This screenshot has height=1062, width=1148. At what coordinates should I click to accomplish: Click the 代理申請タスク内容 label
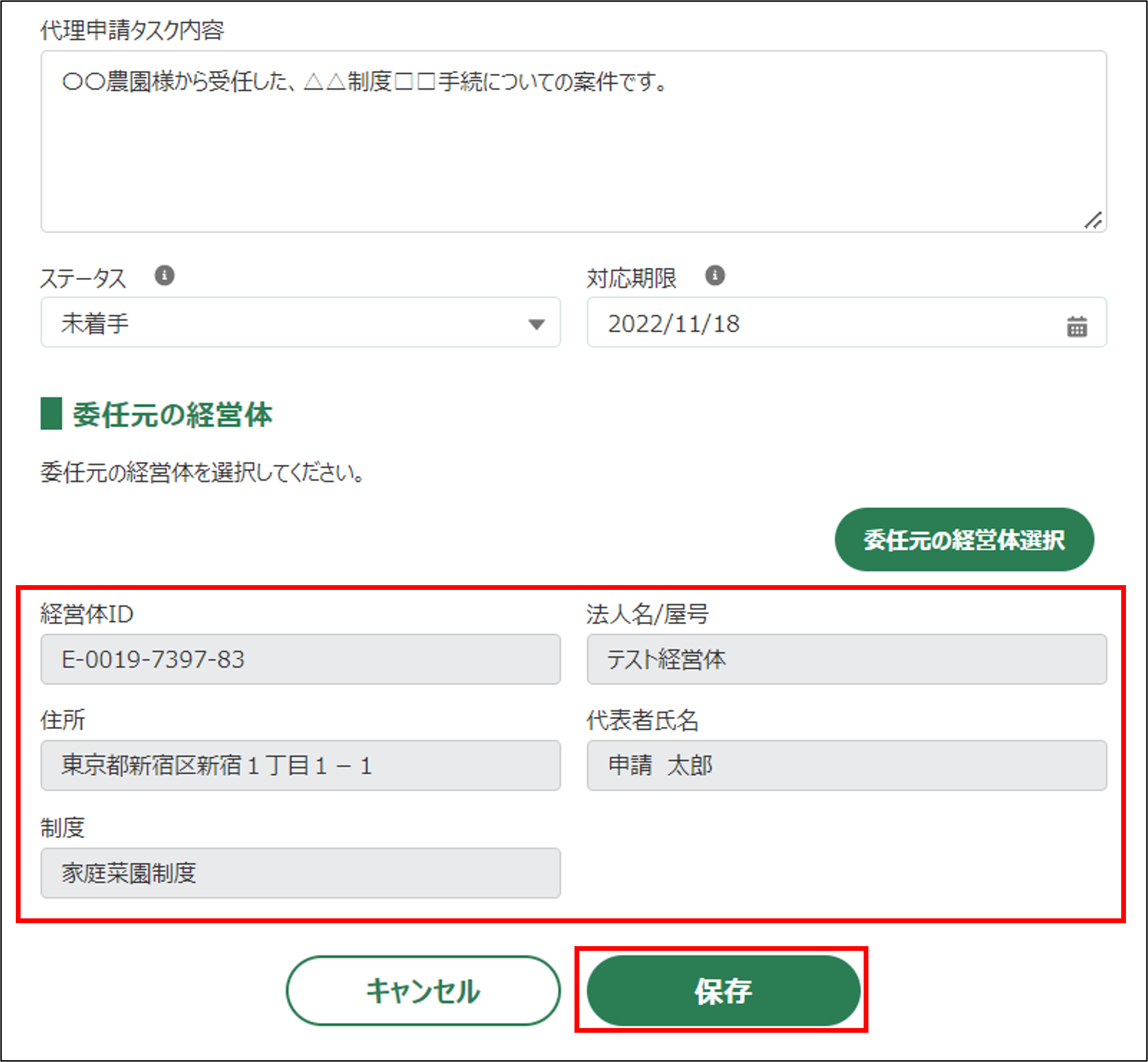click(132, 30)
